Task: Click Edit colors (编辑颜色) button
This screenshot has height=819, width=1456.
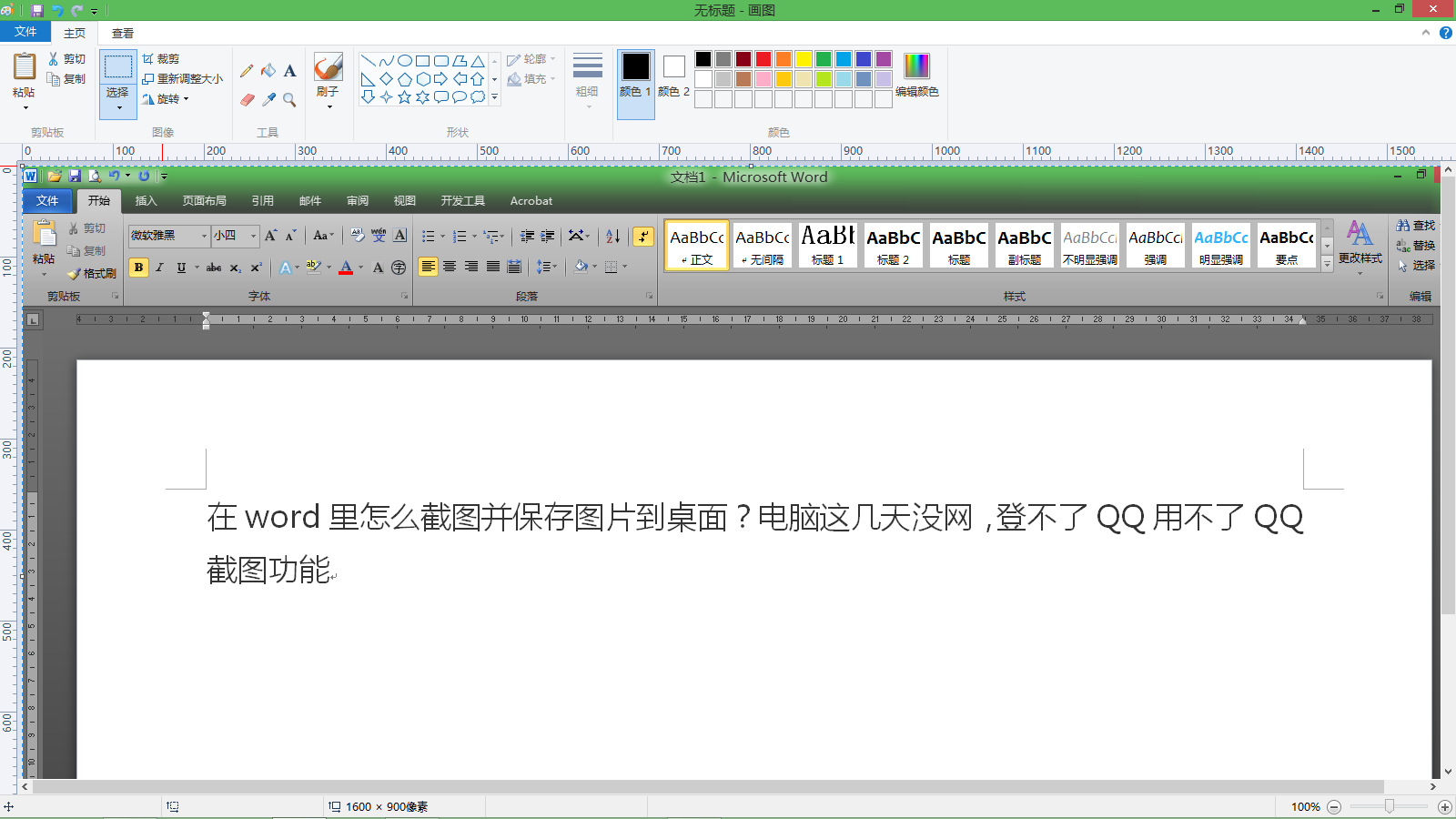Action: (x=916, y=75)
